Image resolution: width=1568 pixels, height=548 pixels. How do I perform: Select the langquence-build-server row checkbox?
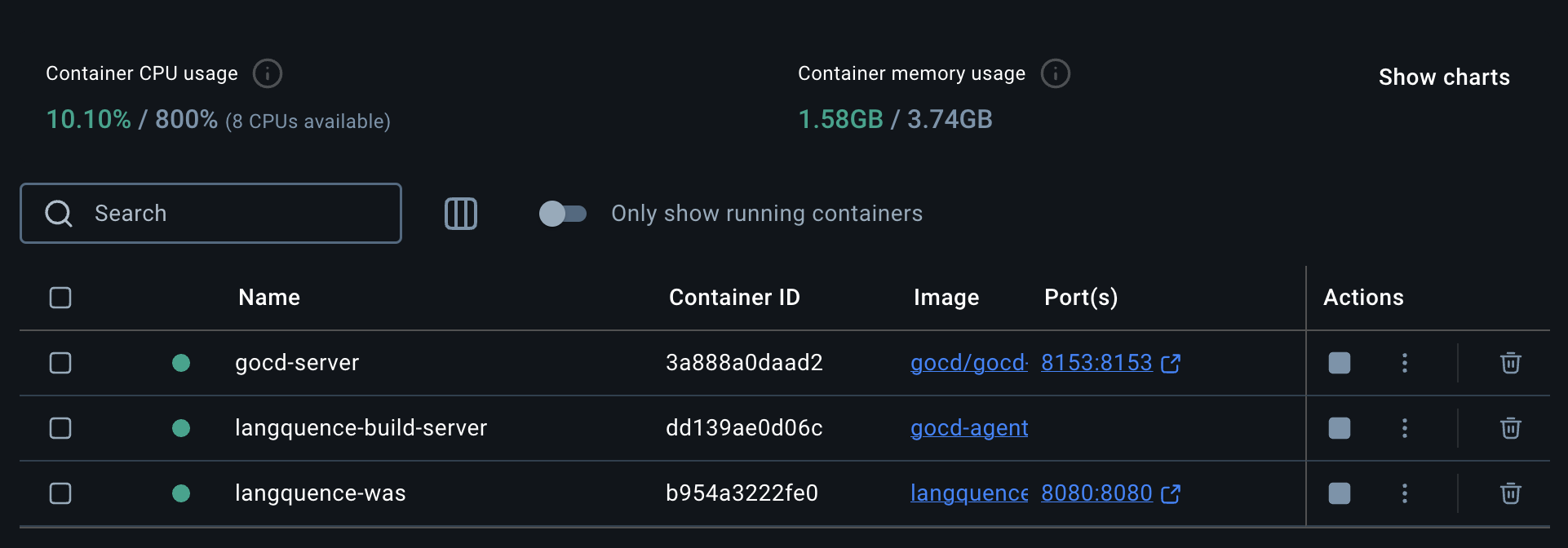60,428
